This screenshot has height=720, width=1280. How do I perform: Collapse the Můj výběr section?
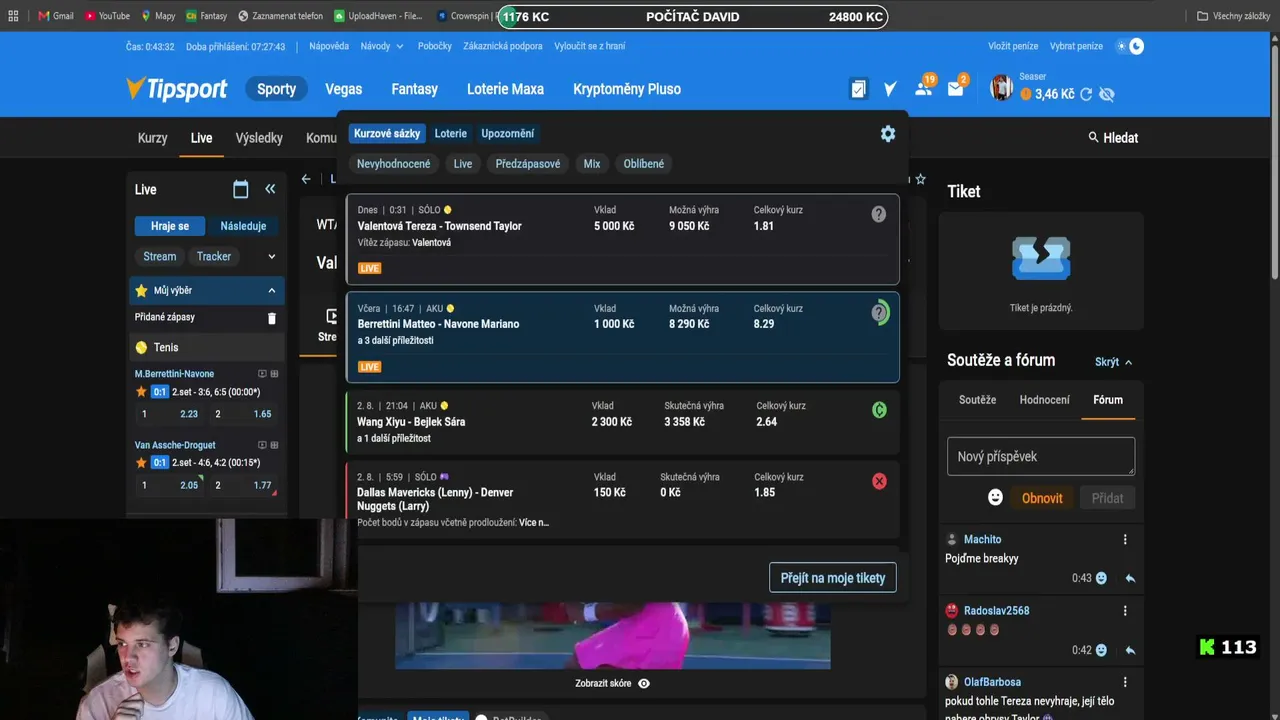[x=271, y=291]
